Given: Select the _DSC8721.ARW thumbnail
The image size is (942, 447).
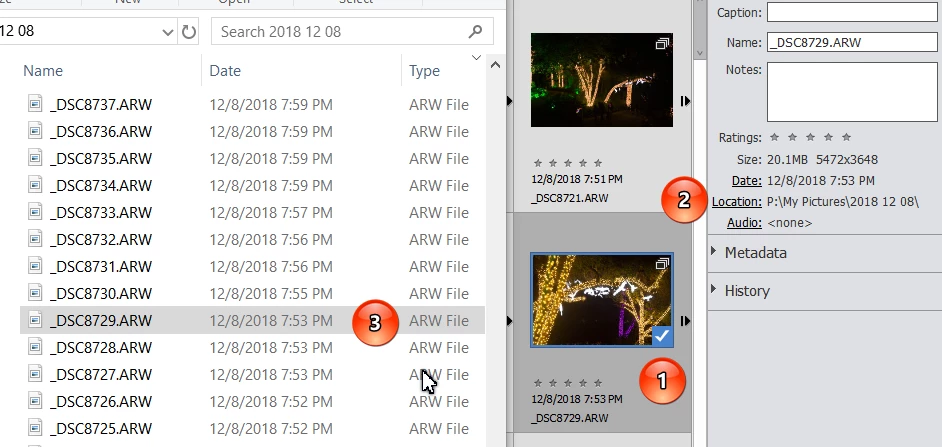Looking at the screenshot, I should point(601,80).
